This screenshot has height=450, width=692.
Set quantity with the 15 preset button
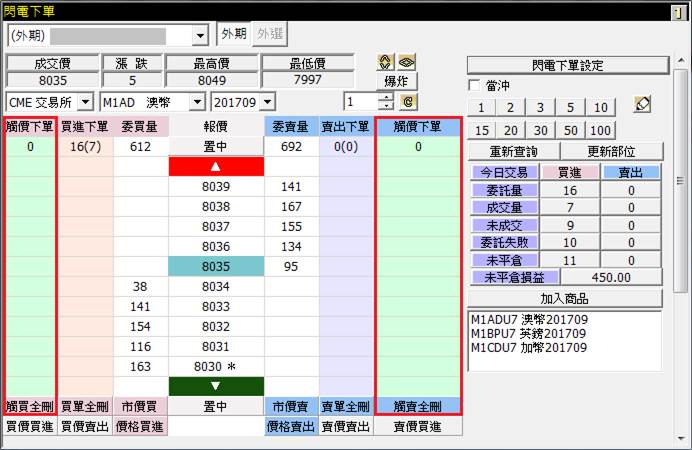tap(482, 131)
